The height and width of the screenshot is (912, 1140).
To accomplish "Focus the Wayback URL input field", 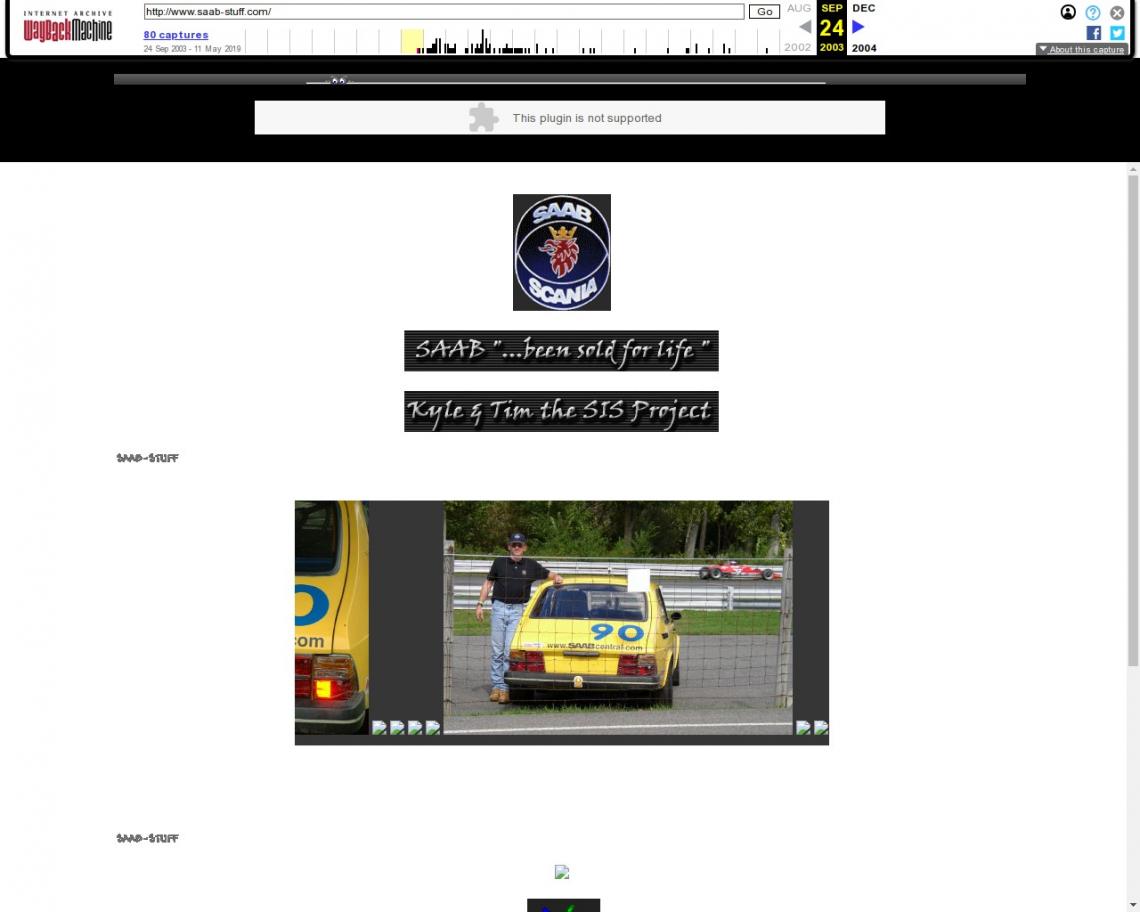I will [443, 12].
